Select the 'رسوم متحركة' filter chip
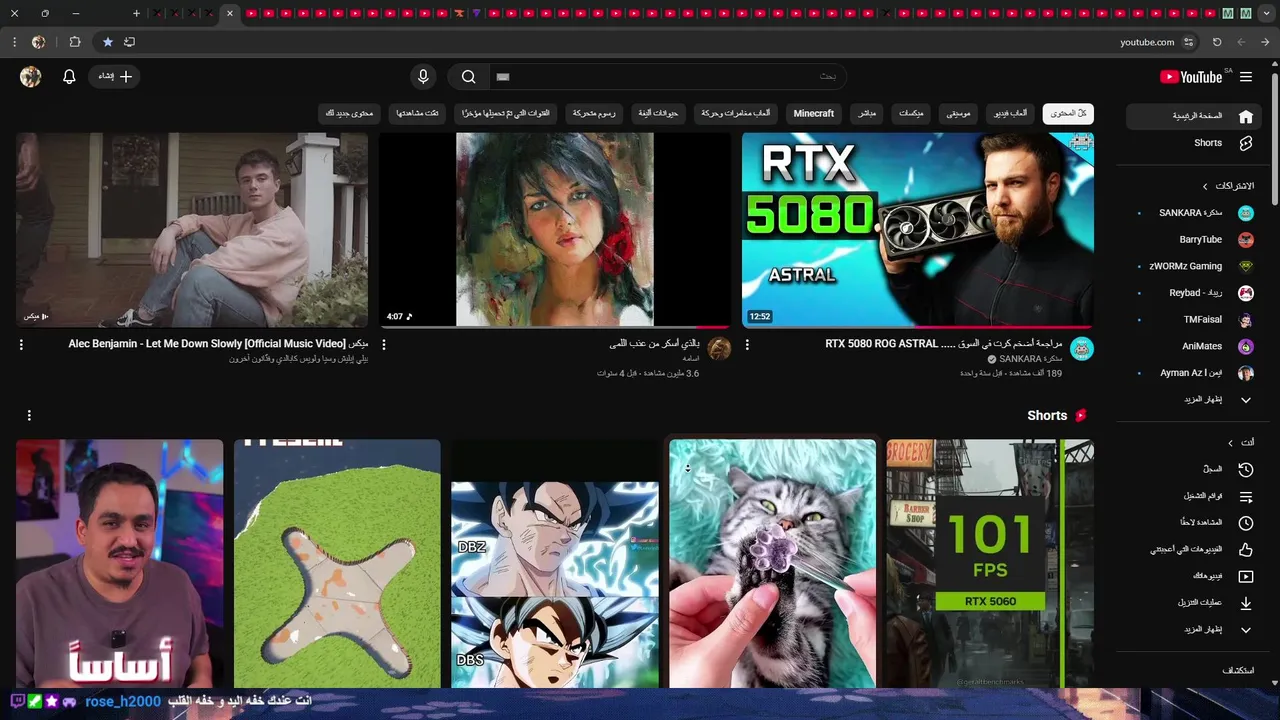Screen dimensions: 1280x720 595,114
